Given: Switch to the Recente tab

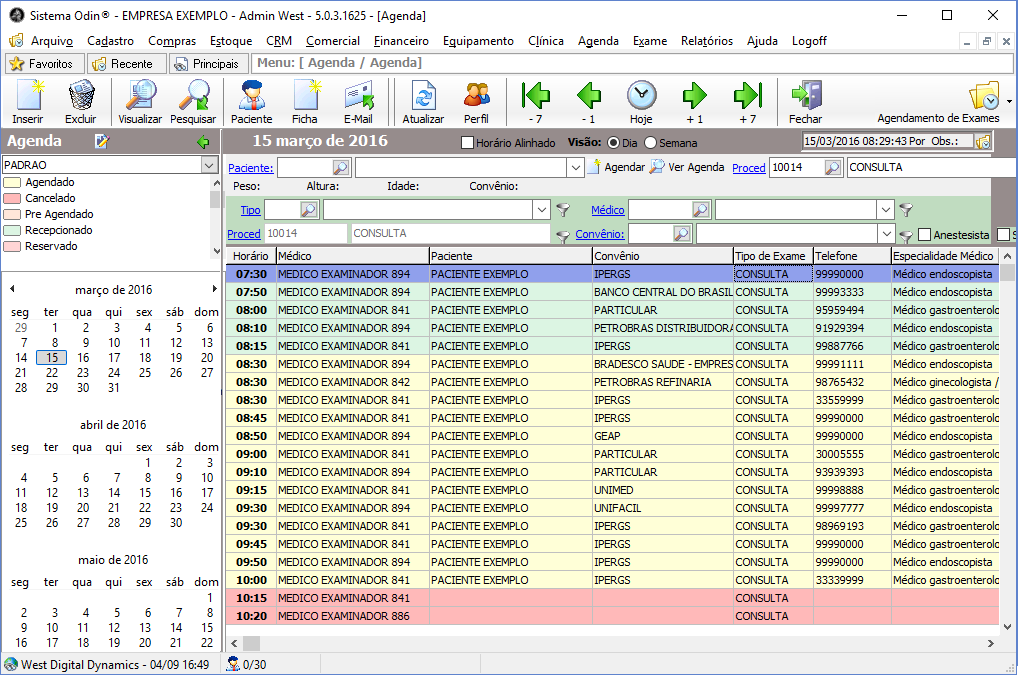Looking at the screenshot, I should click(x=125, y=64).
